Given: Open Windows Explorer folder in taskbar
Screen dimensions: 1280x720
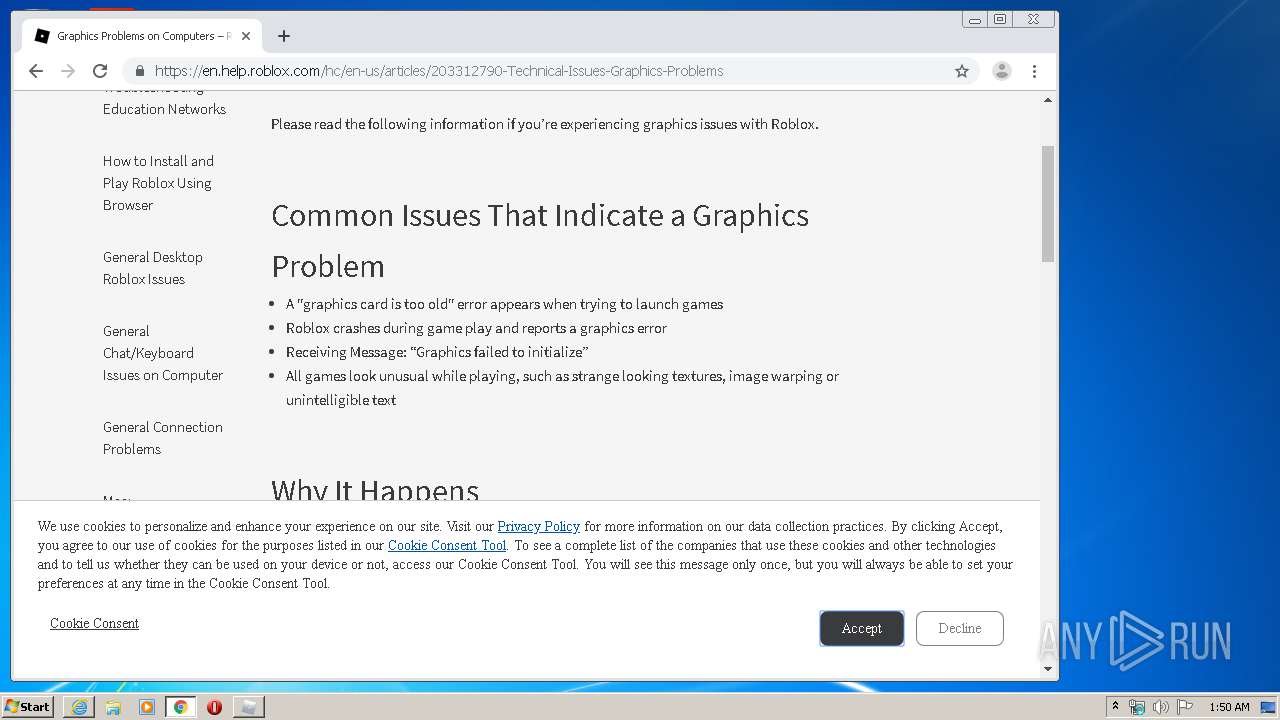Looking at the screenshot, I should [113, 707].
